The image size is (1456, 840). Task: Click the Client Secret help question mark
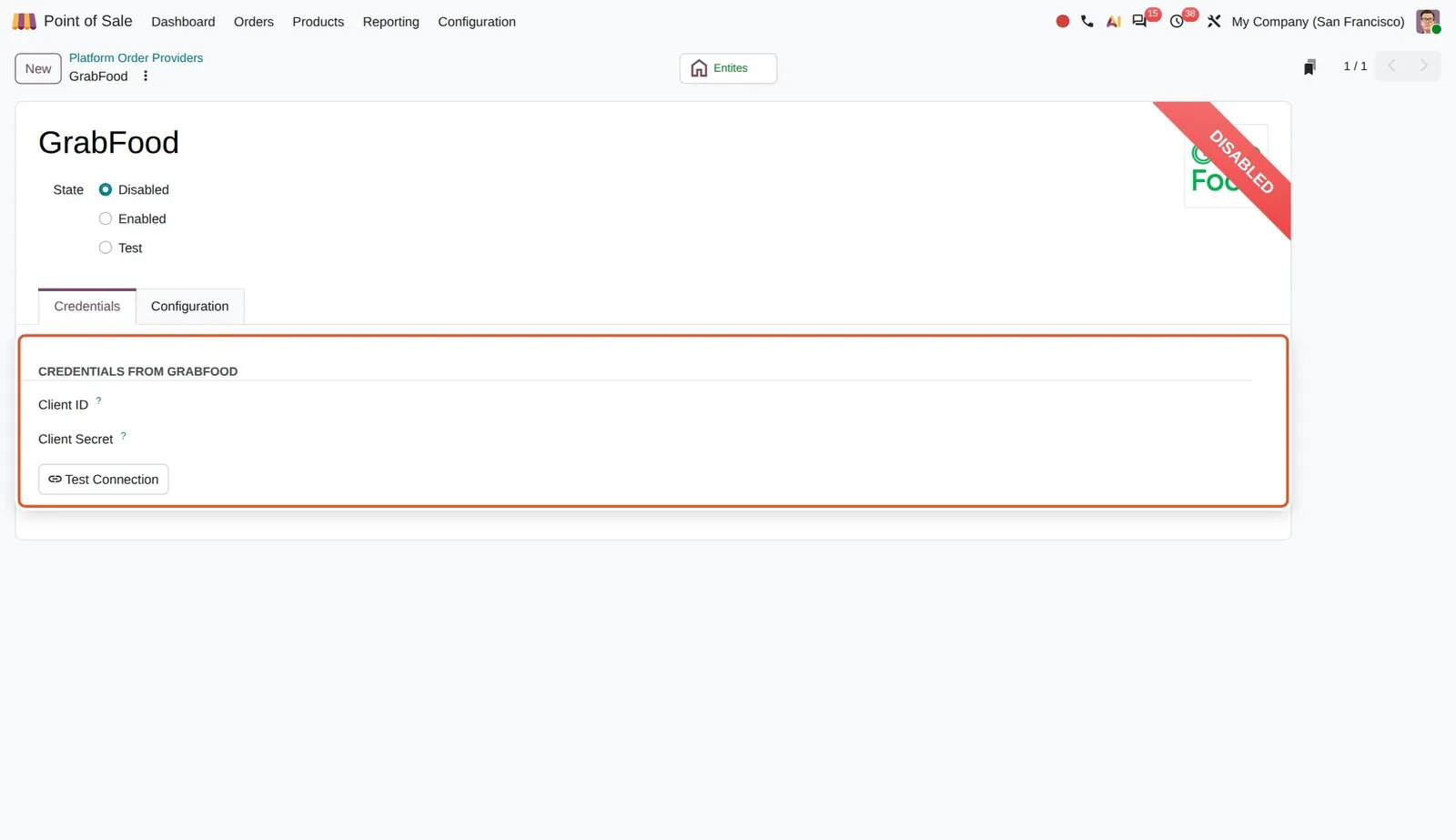(x=124, y=435)
